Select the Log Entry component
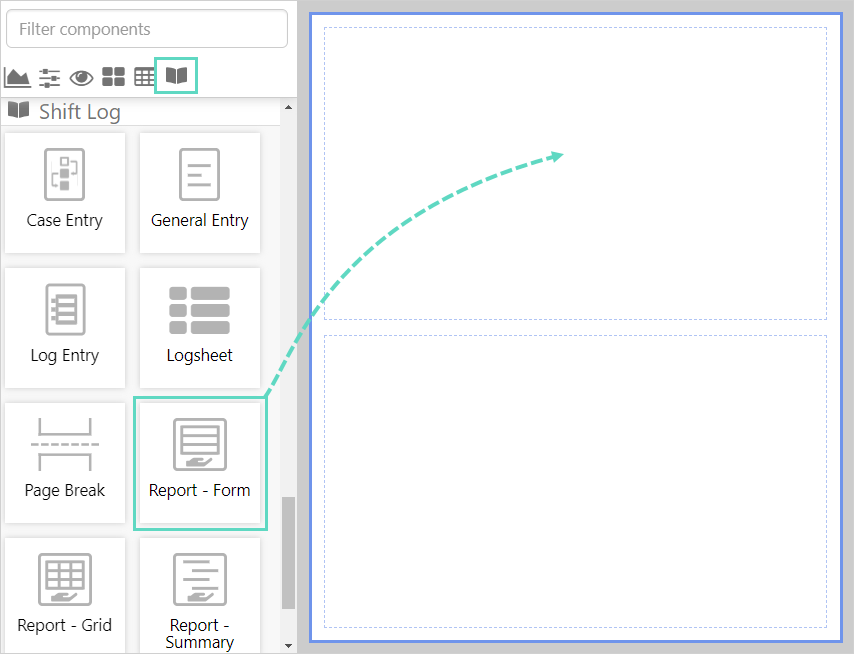Screen dimensions: 854x654 tap(65, 328)
